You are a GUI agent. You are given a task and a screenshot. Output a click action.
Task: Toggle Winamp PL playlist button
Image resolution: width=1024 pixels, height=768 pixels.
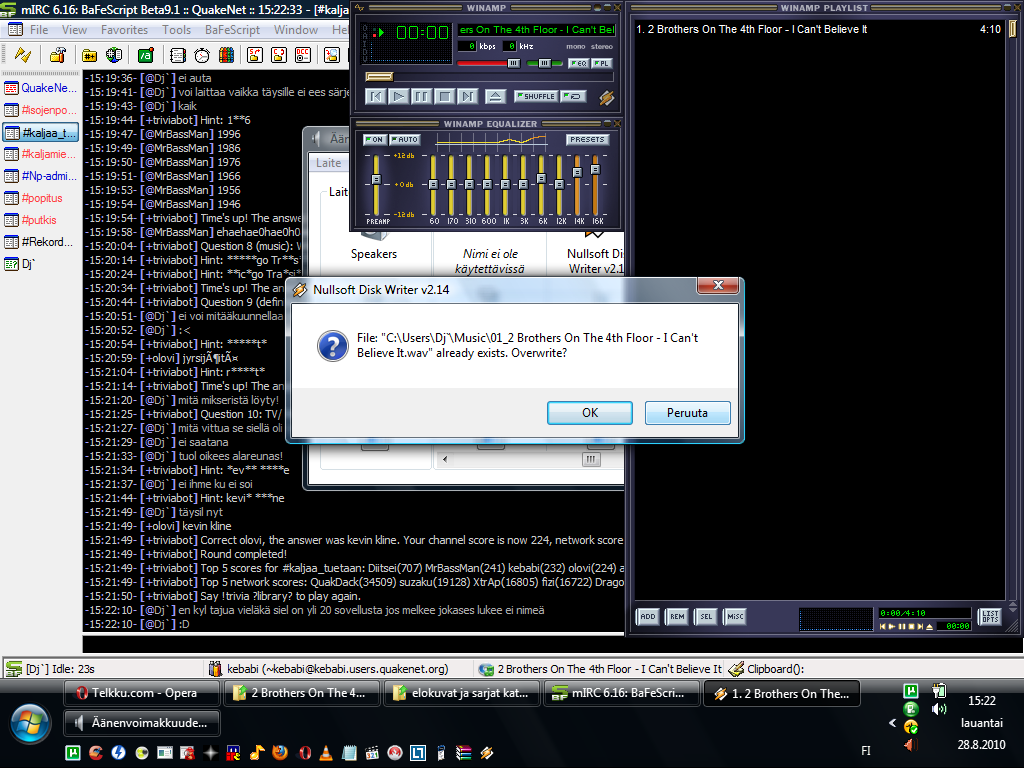click(601, 63)
